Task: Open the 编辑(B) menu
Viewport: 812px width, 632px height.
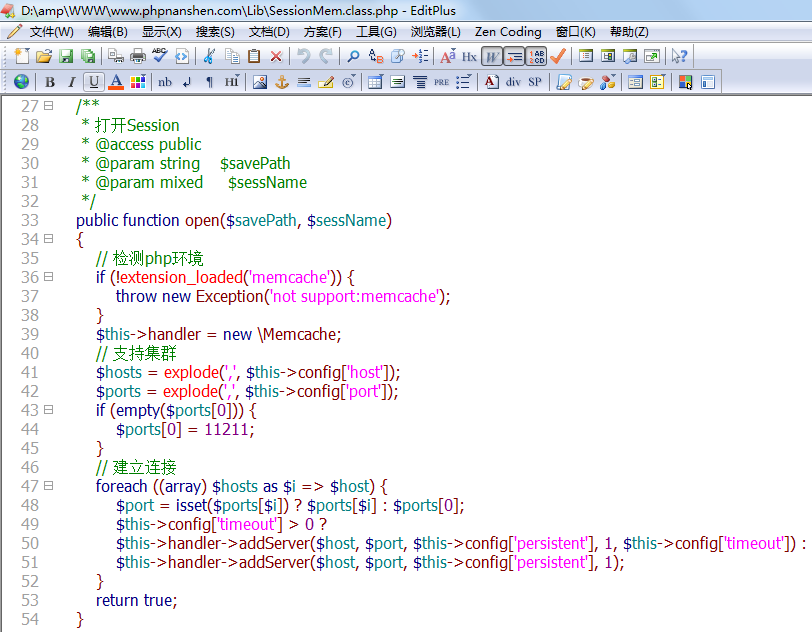Action: [x=107, y=32]
